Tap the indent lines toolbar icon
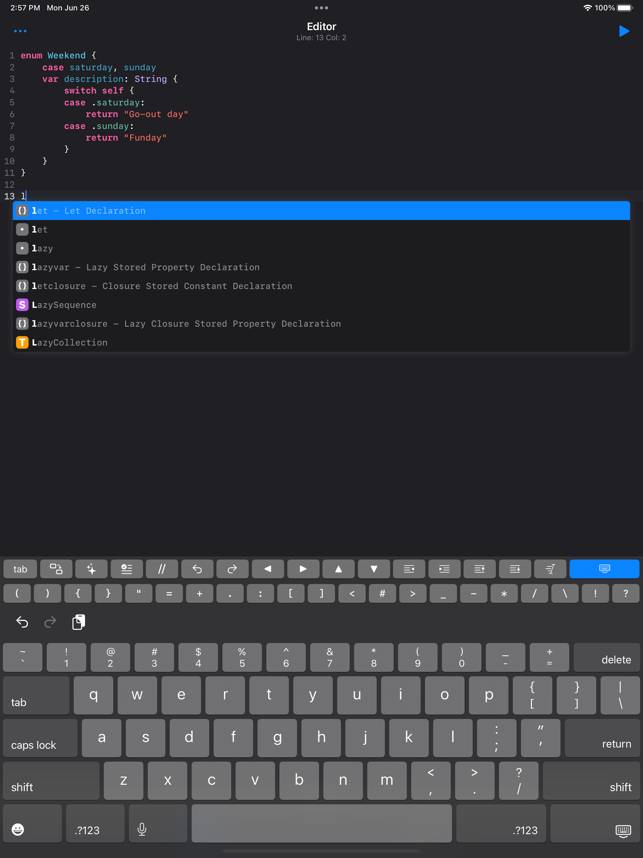643x858 pixels. [x=444, y=569]
